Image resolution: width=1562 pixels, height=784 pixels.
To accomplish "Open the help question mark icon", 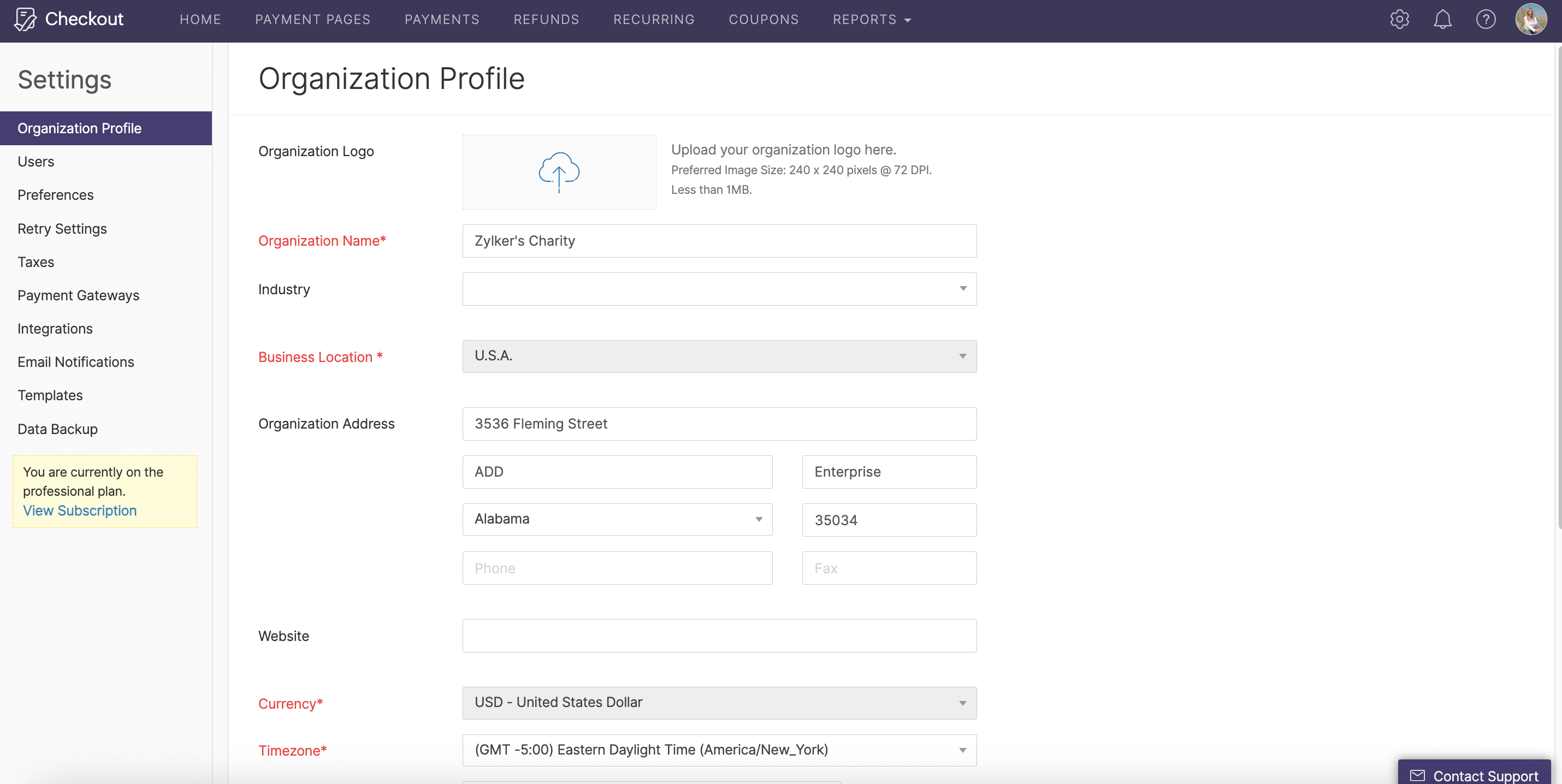I will click(x=1486, y=20).
